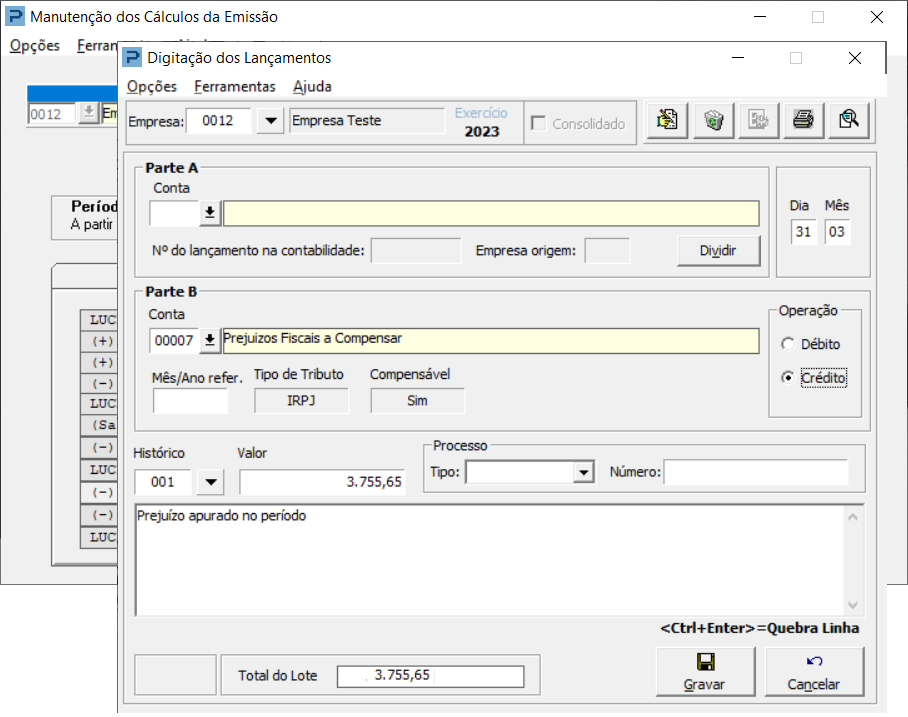The height and width of the screenshot is (717, 908).
Task: Click the Exercício year 2023
Action: point(482,131)
